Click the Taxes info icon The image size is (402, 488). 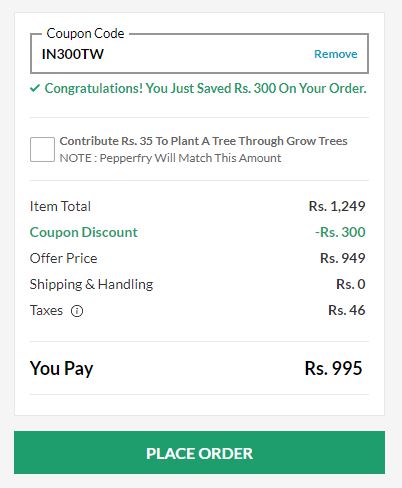point(77,311)
